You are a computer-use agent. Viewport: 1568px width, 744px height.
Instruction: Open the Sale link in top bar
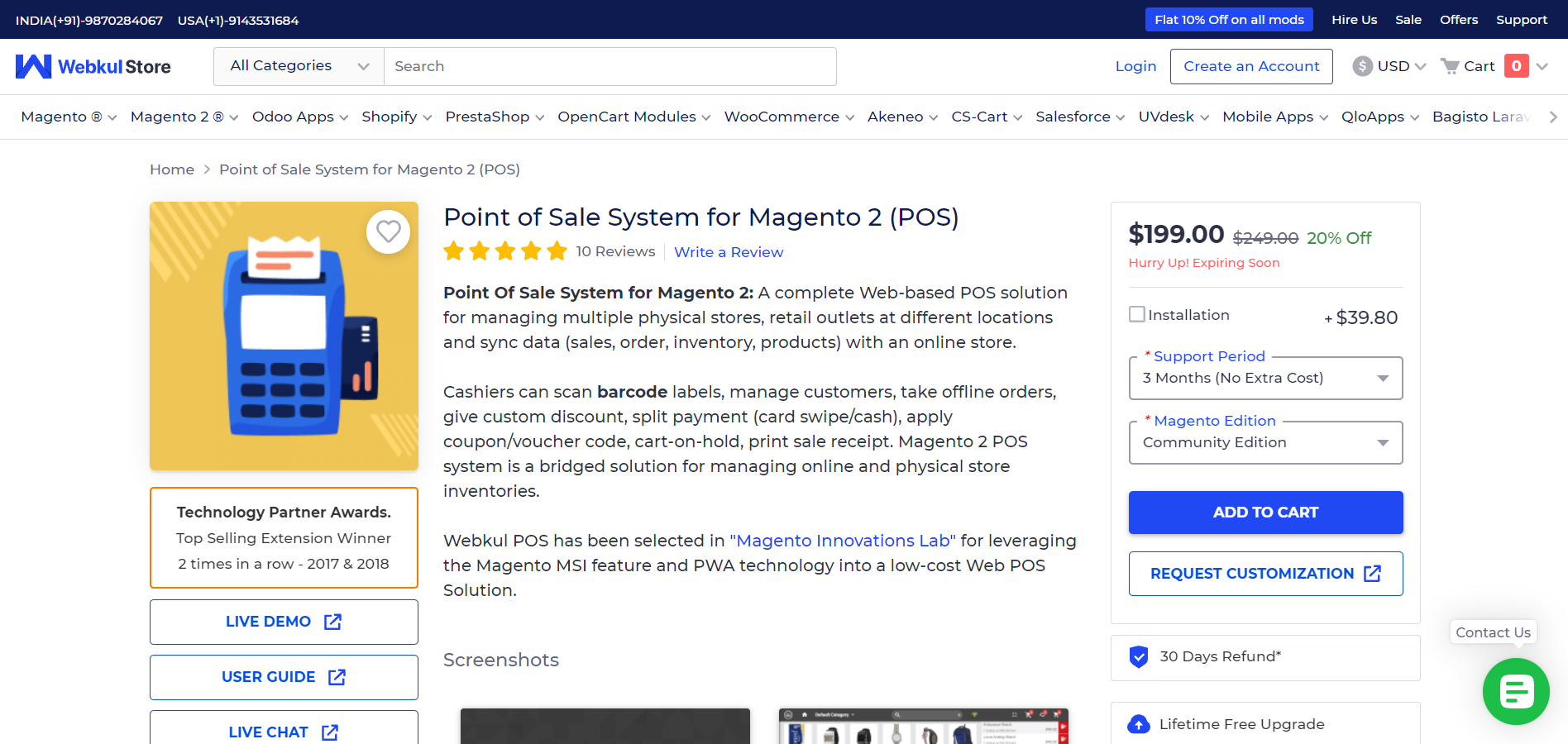(1408, 20)
